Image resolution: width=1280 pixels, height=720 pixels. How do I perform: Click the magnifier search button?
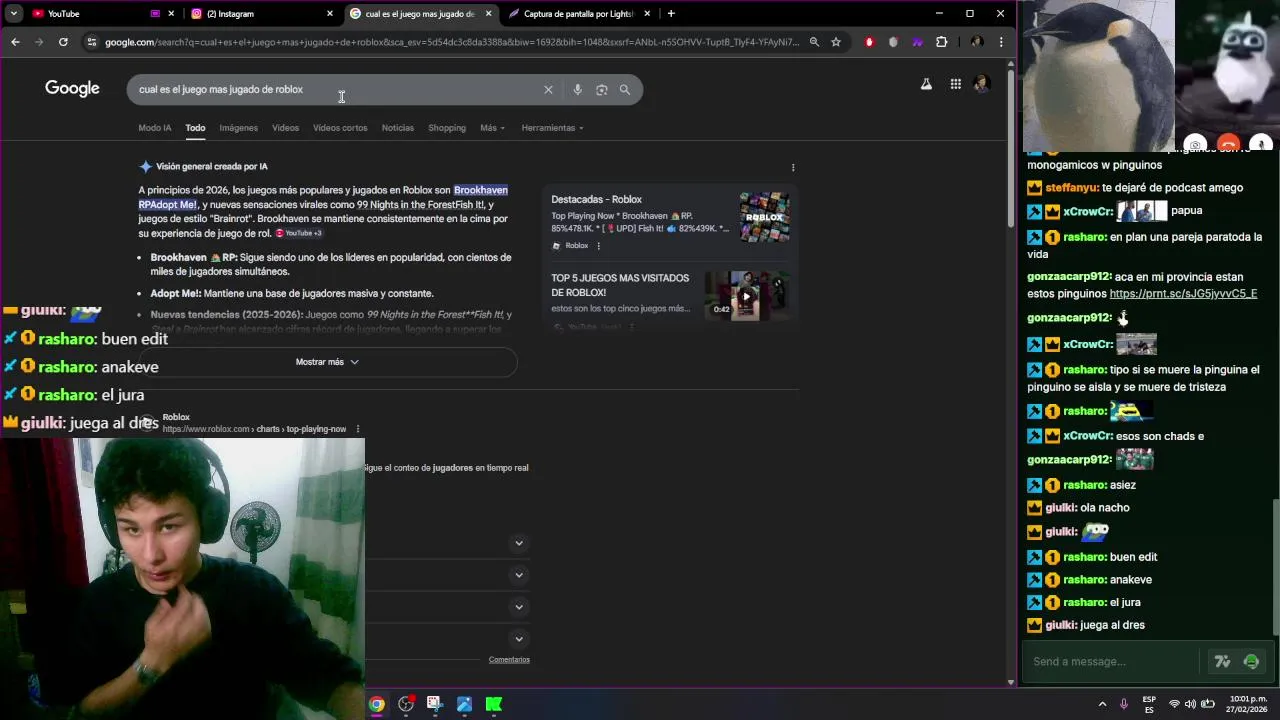click(625, 90)
